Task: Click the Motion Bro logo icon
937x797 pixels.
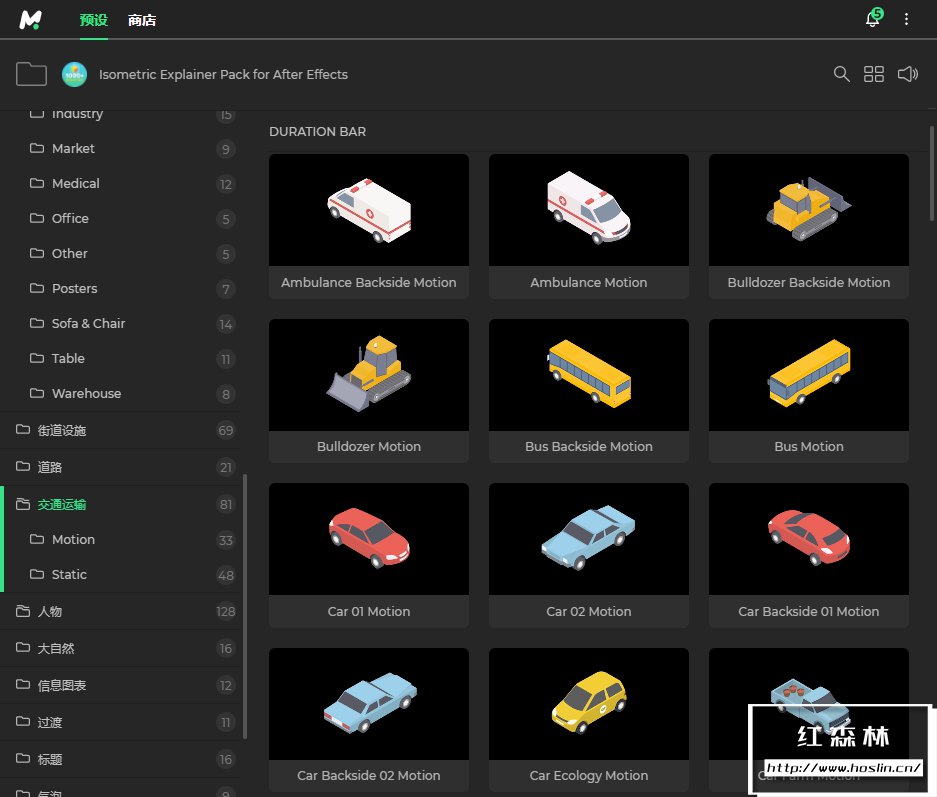Action: click(x=30, y=19)
